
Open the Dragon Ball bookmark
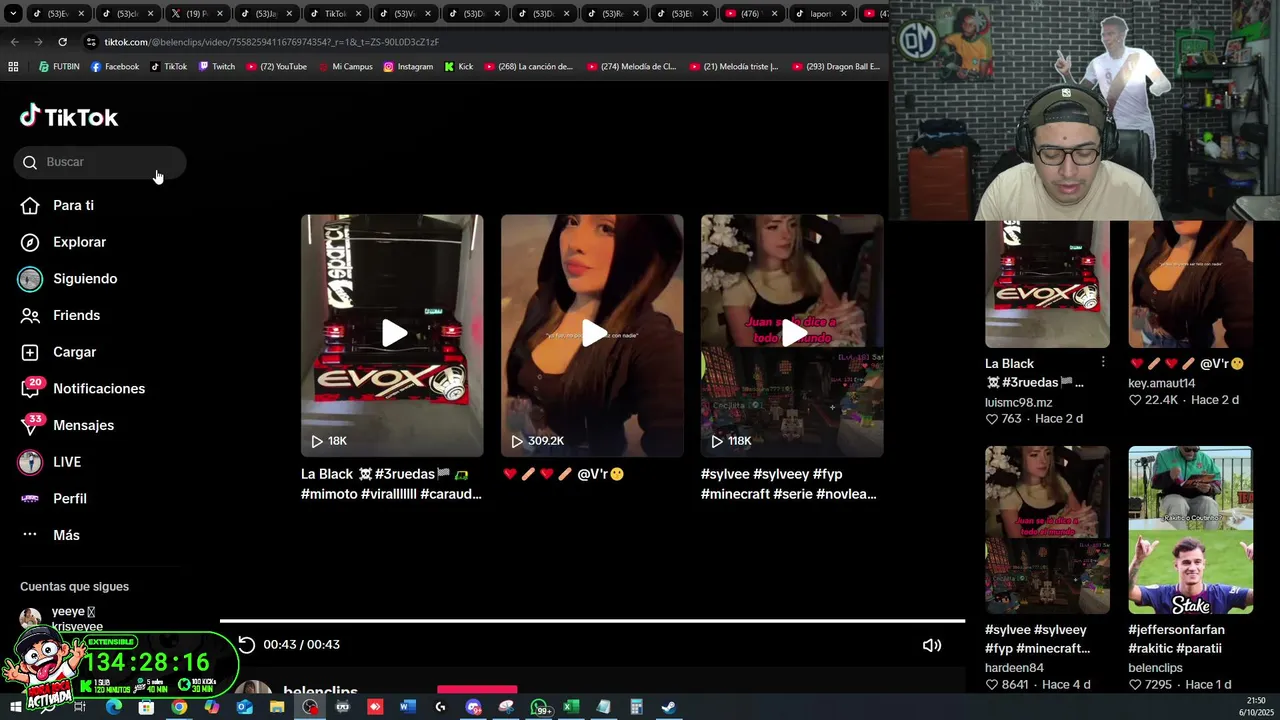[x=836, y=67]
